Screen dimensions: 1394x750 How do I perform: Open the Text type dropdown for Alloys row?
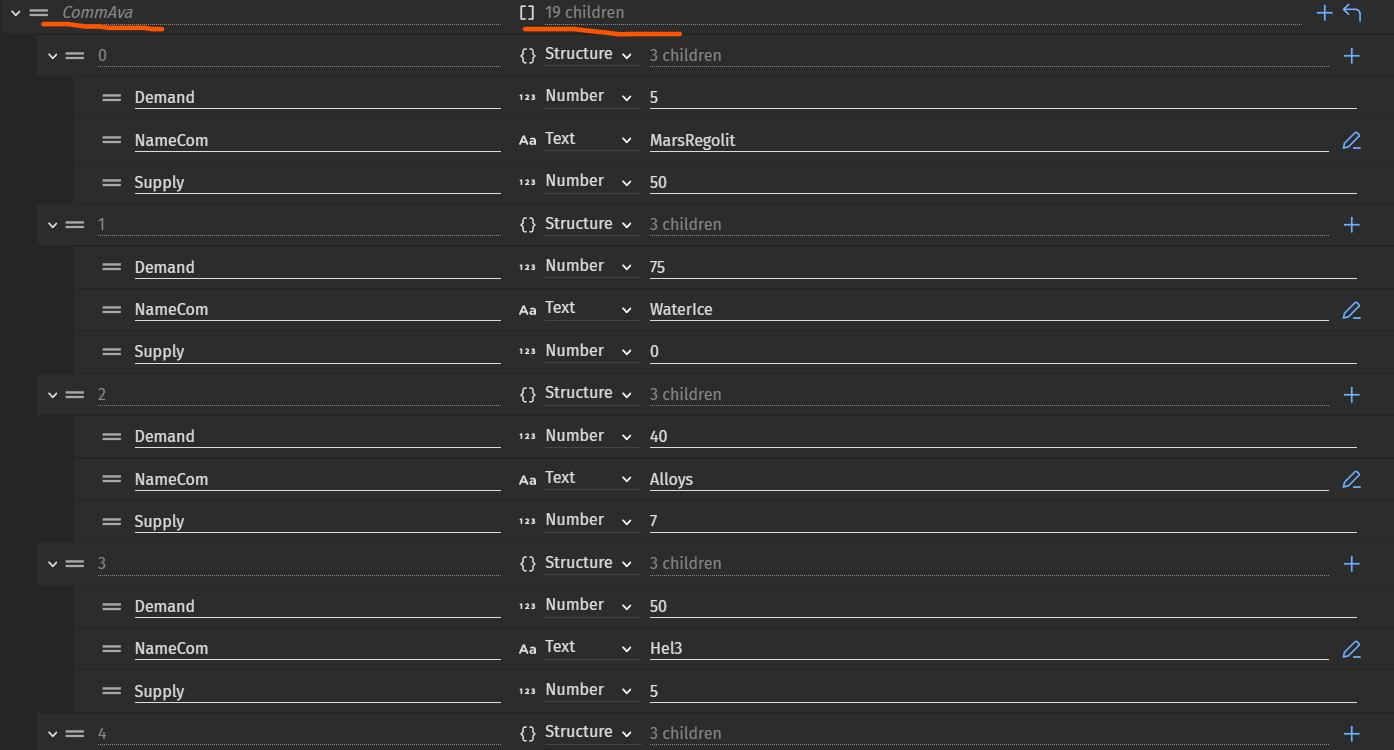(x=577, y=478)
